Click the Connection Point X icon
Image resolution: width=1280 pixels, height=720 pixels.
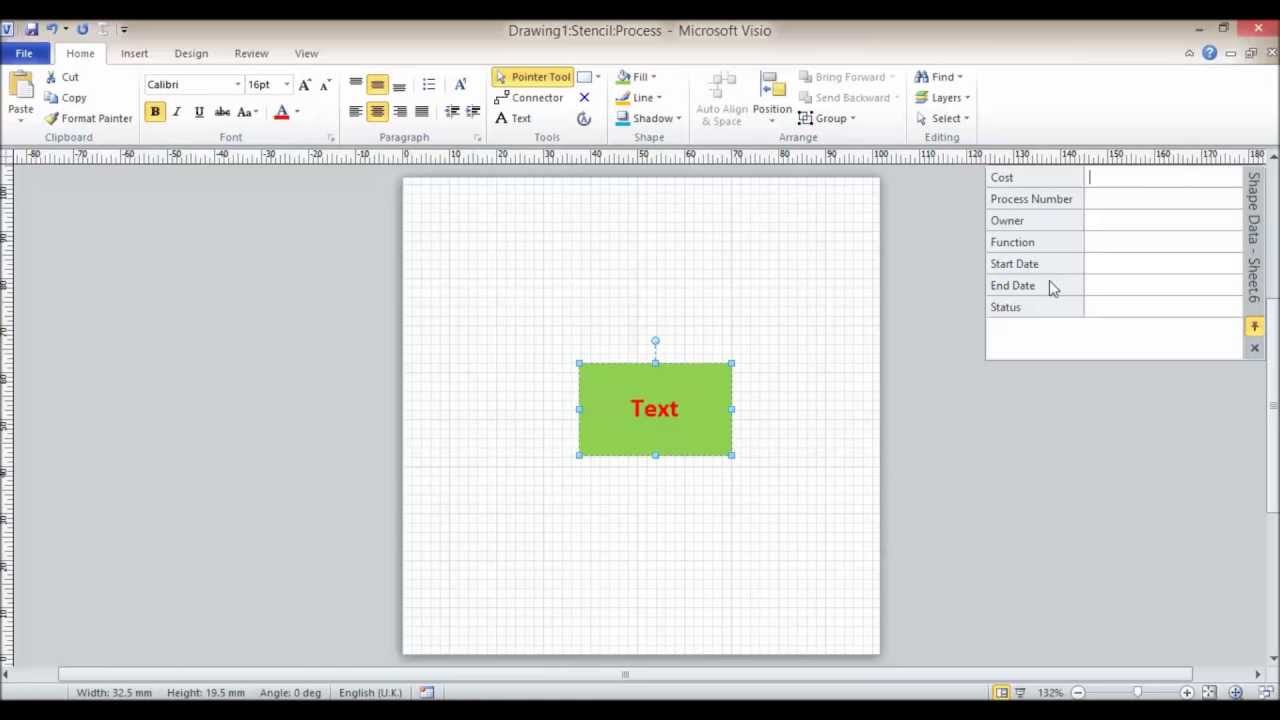click(584, 98)
